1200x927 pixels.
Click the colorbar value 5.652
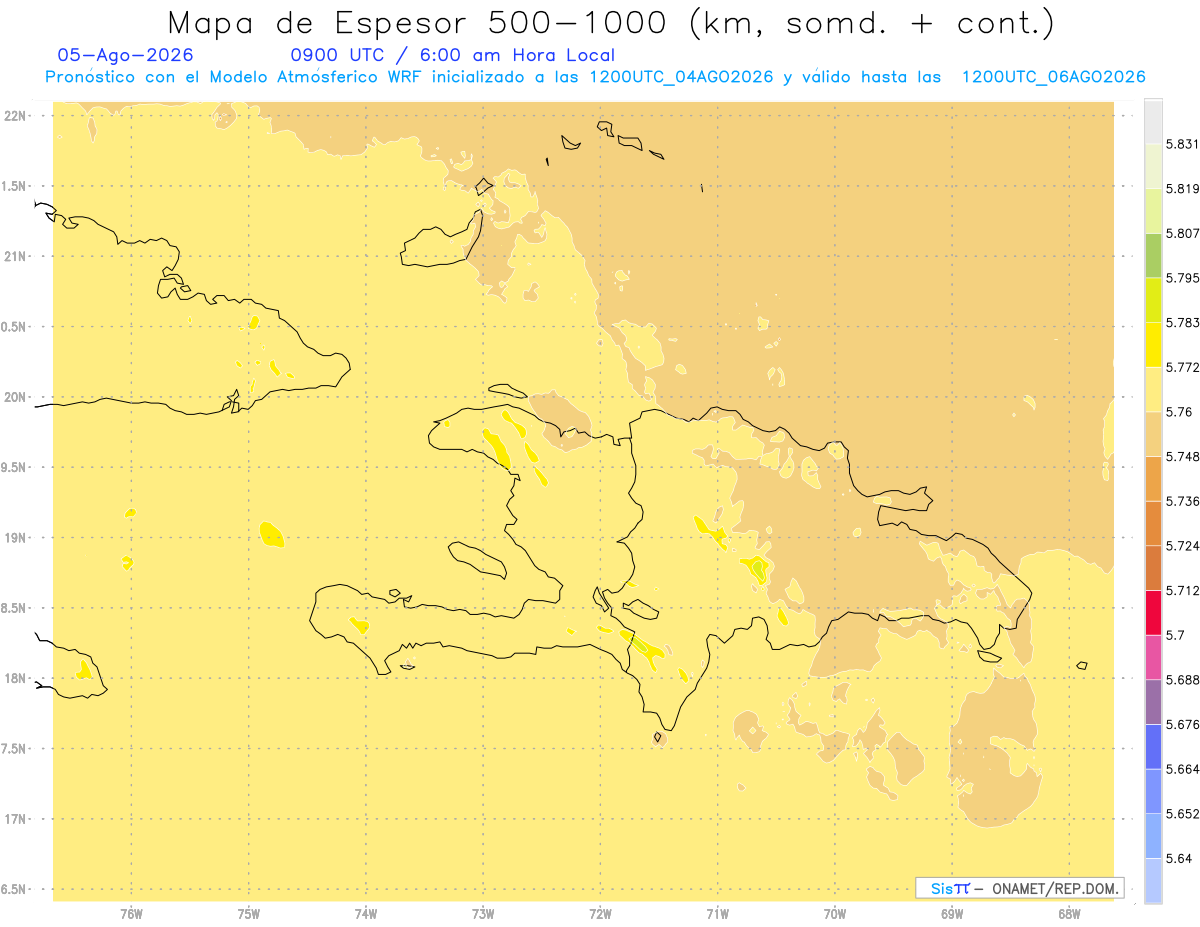tap(1183, 813)
